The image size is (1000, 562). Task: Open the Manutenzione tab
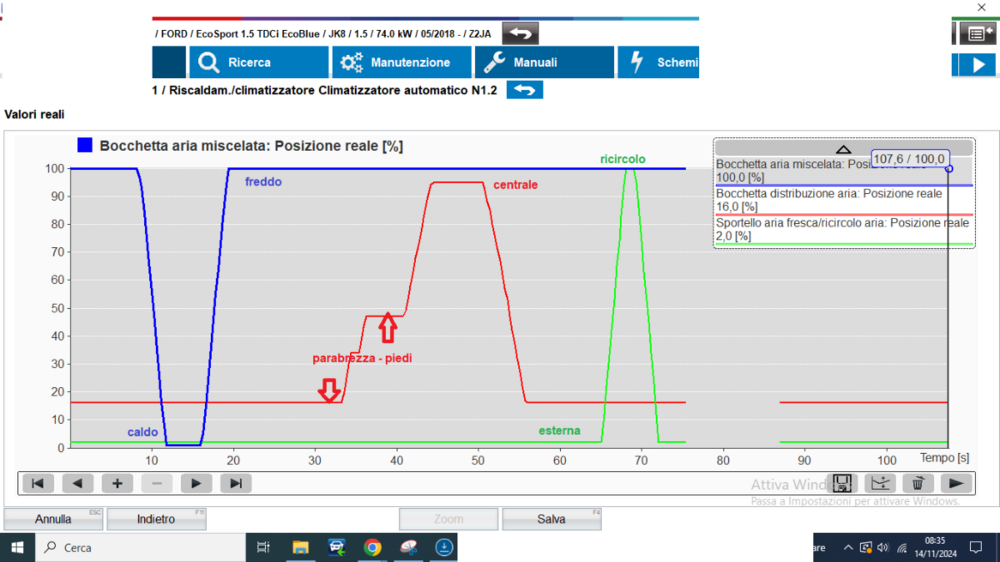click(400, 62)
